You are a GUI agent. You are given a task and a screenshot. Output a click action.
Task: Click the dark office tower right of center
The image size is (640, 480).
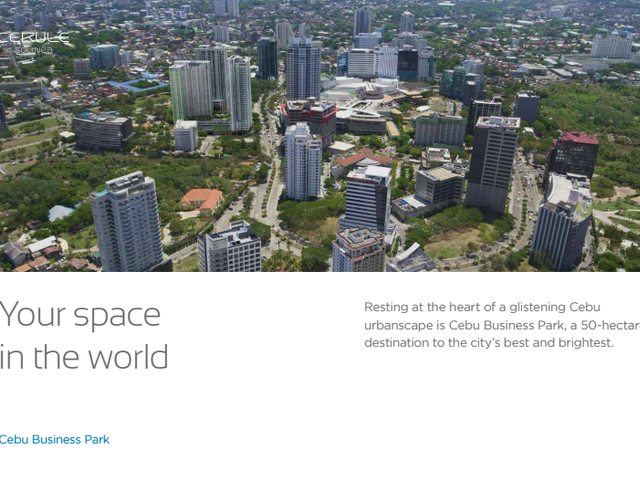492,165
